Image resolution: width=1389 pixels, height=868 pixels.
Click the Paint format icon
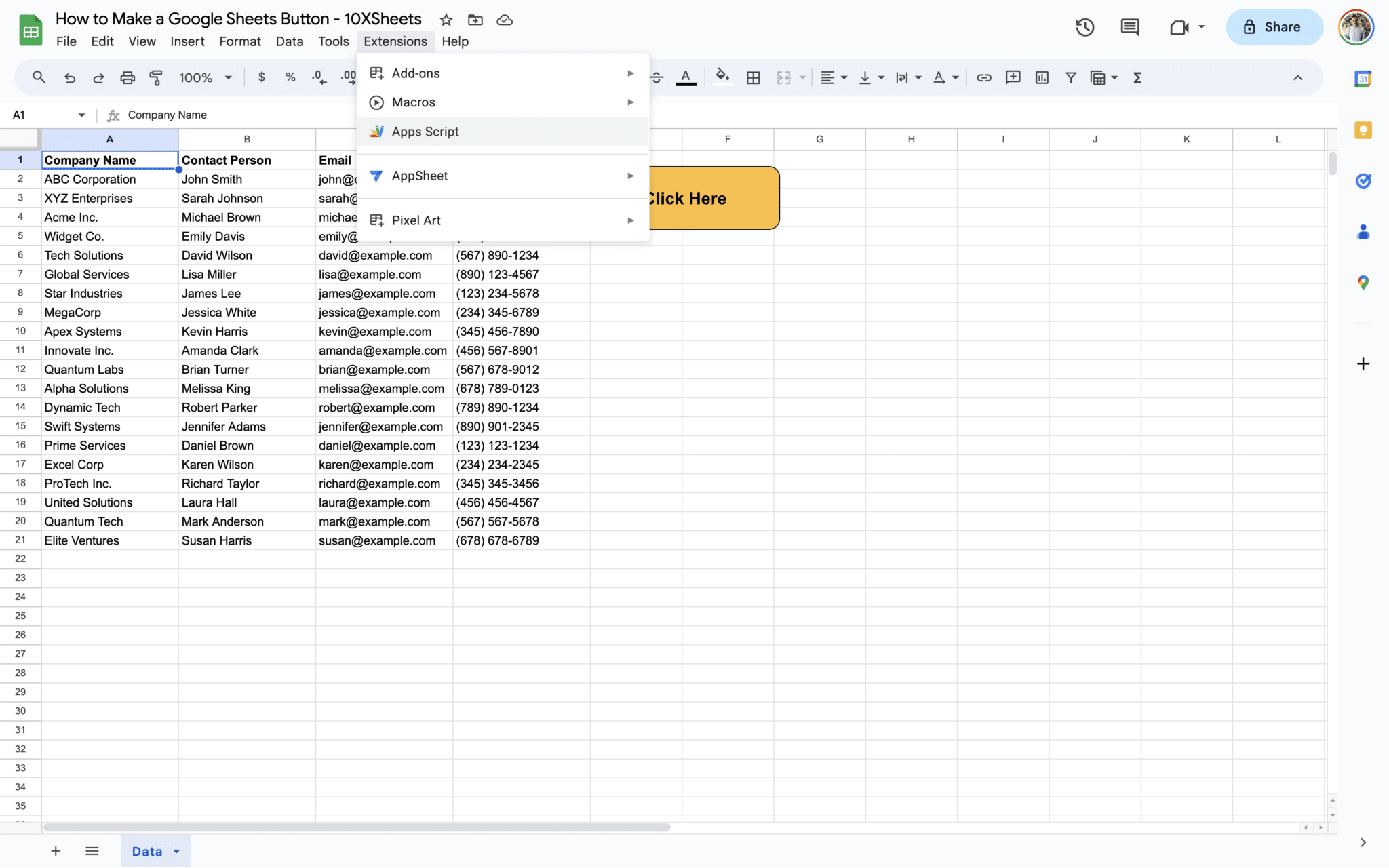tap(156, 78)
